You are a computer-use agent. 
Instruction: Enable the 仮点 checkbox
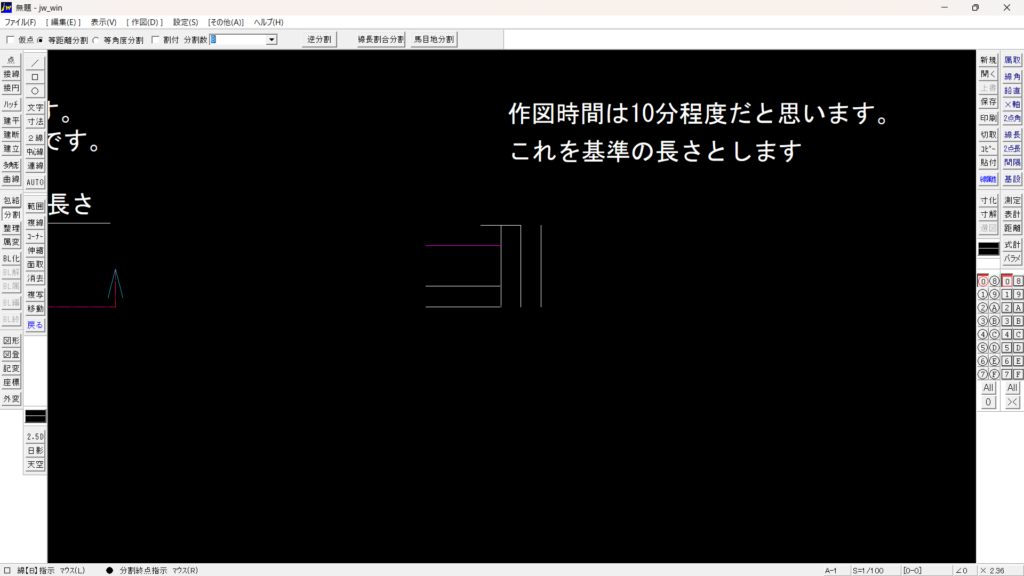[x=11, y=40]
